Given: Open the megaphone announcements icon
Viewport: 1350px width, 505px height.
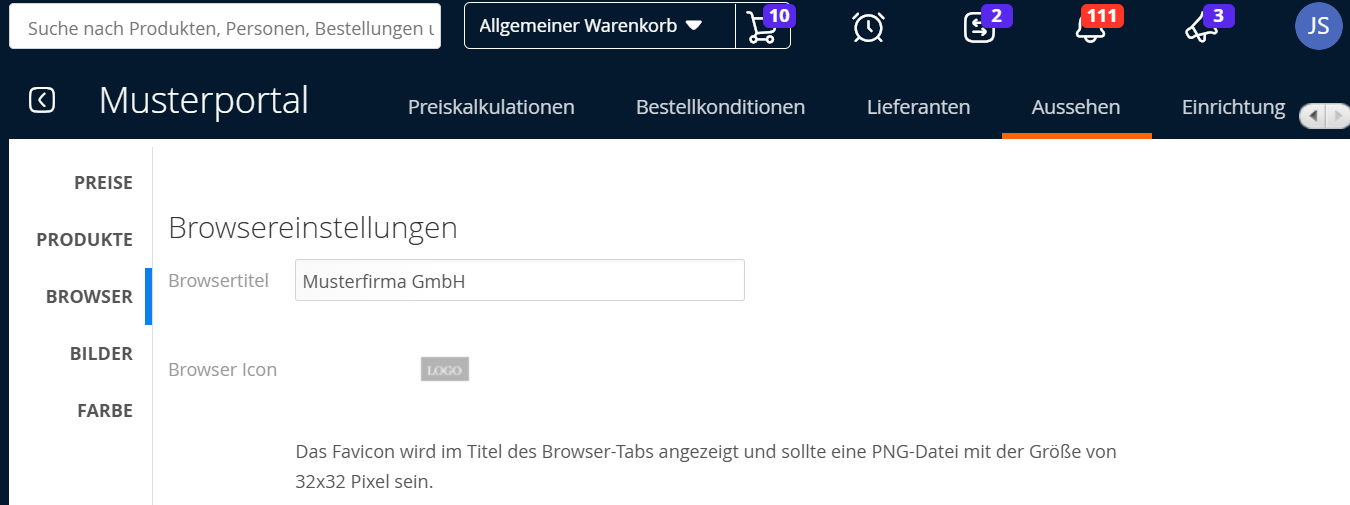Looking at the screenshot, I should (x=1201, y=27).
